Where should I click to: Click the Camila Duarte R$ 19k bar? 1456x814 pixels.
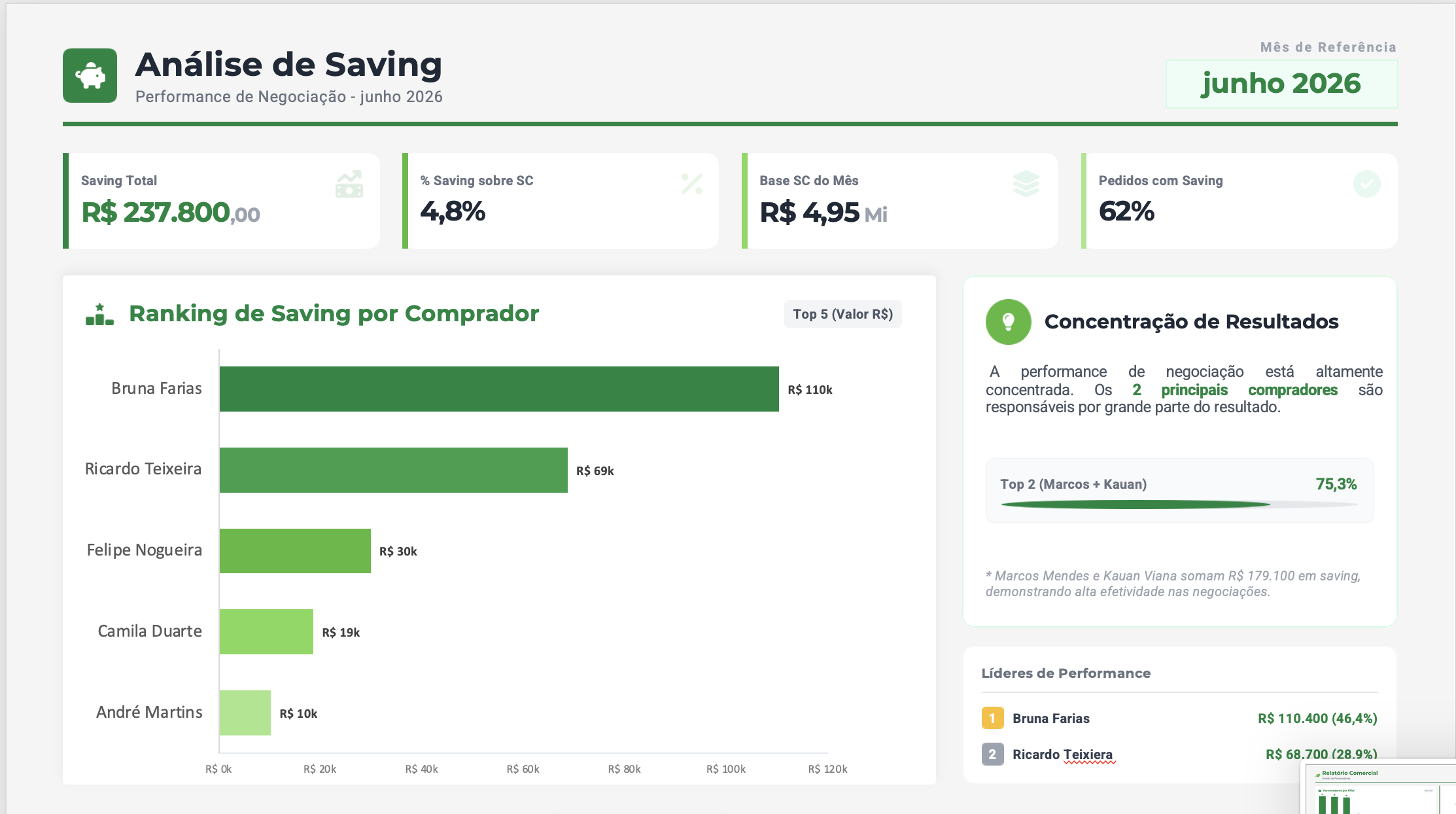click(266, 631)
